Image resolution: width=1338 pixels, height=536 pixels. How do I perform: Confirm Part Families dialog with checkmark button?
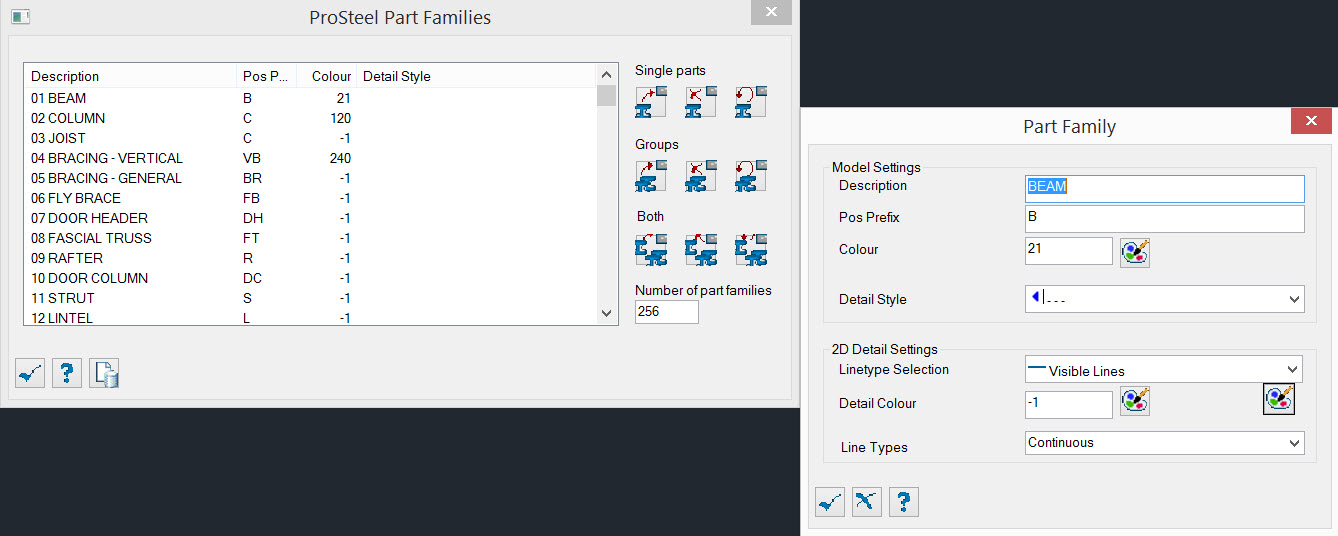[x=30, y=373]
